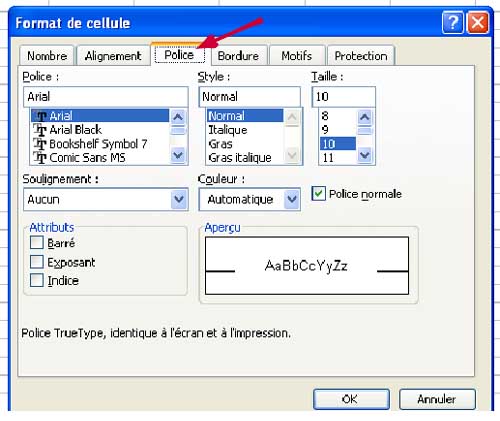The height and width of the screenshot is (421, 500).
Task: Click the font list scroll down arrow
Action: (x=178, y=155)
